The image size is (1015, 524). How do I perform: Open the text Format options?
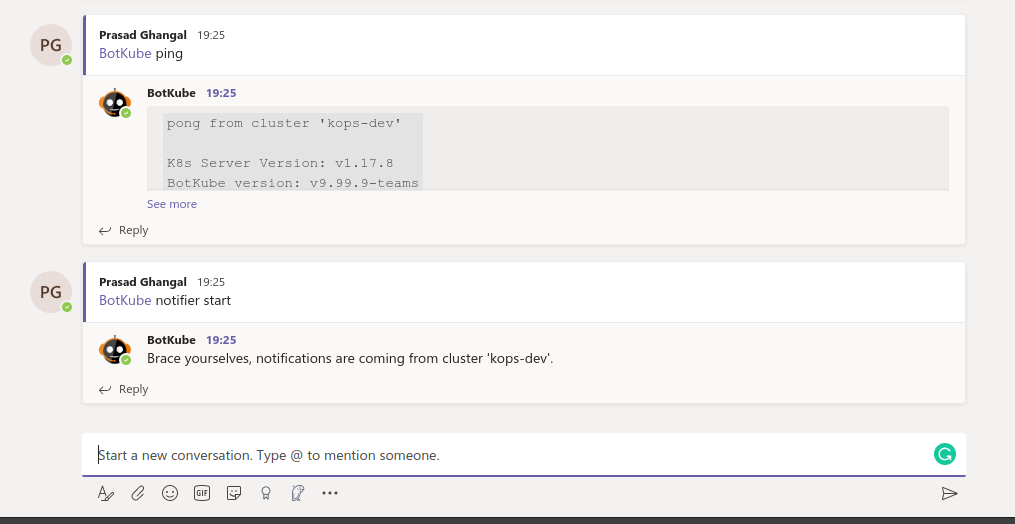pos(106,493)
